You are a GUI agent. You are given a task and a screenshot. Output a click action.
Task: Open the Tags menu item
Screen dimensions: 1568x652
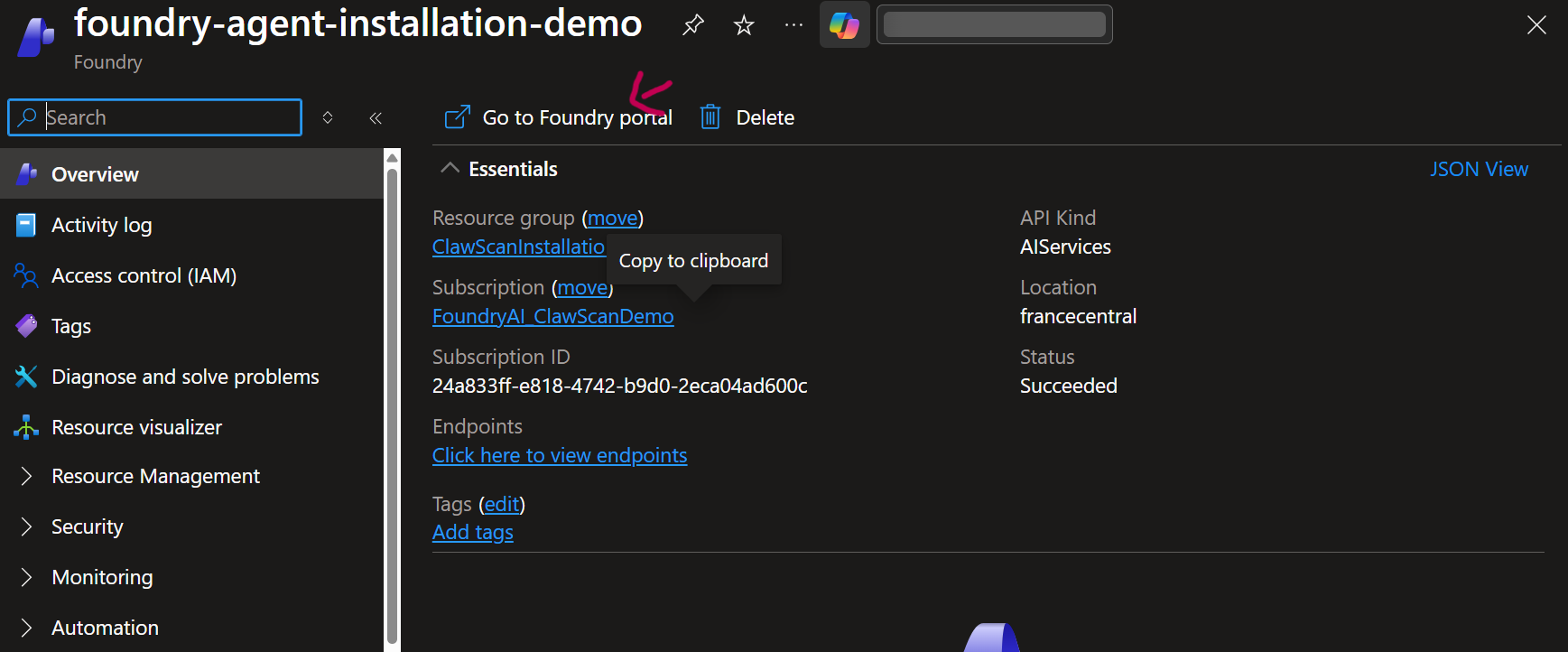(192, 326)
